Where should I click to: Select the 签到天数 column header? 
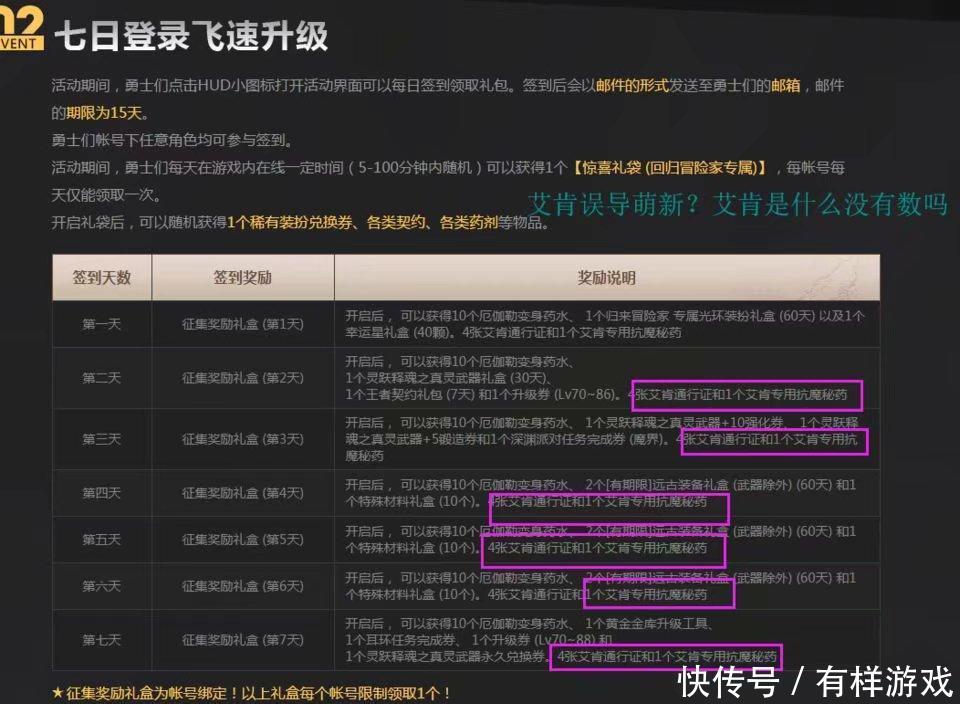point(101,278)
